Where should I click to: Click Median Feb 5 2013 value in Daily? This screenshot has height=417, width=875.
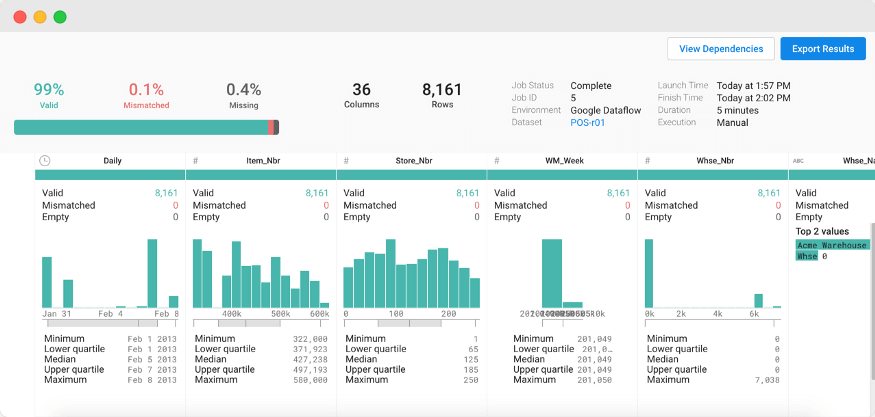coord(152,360)
